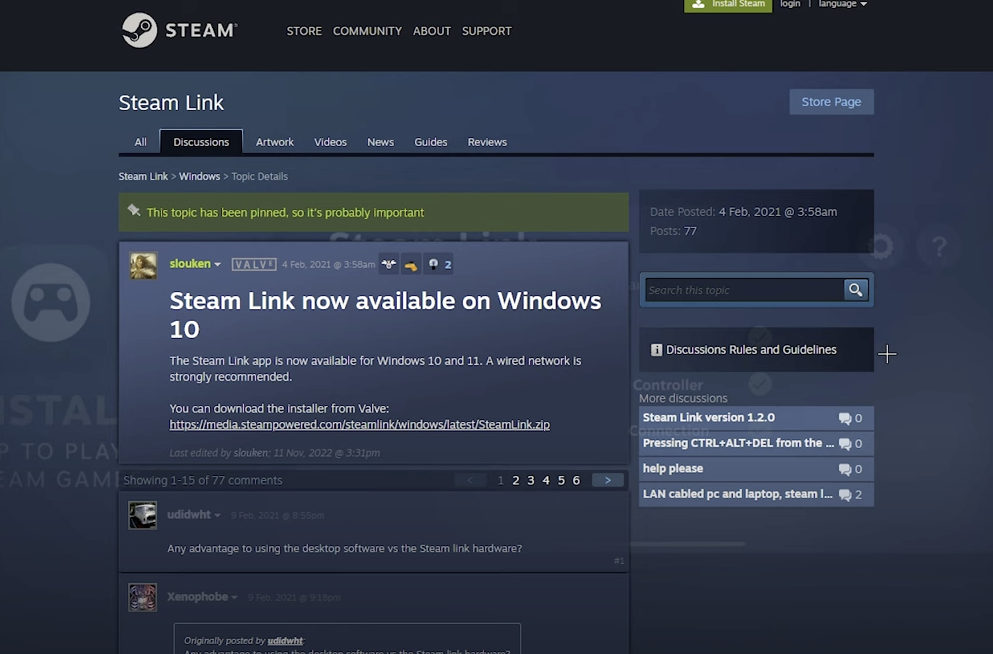Screen dimensions: 993x654
Task: Switch to the Reviews tab
Action: [x=487, y=142]
